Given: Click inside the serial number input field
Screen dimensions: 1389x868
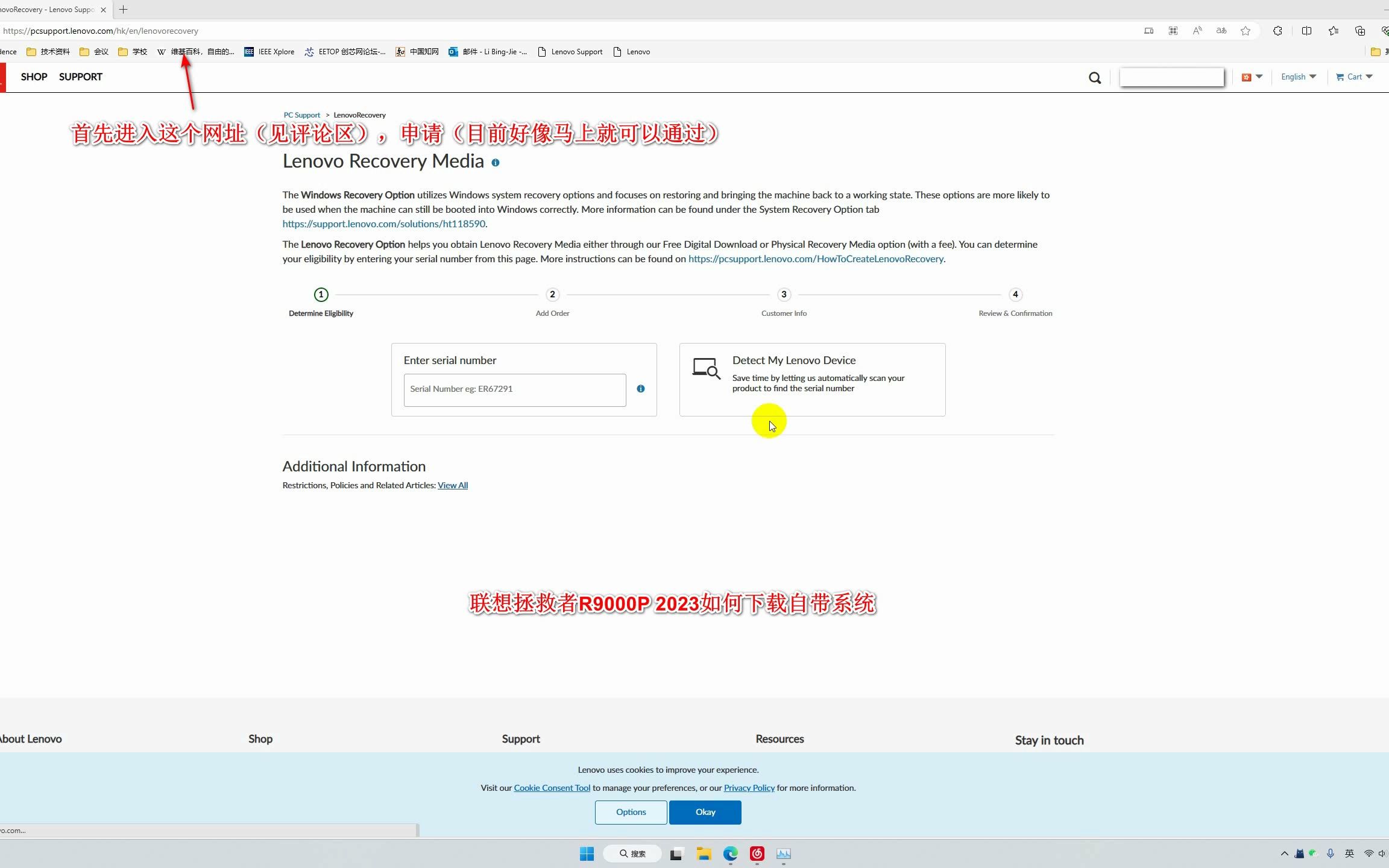Looking at the screenshot, I should [x=514, y=389].
